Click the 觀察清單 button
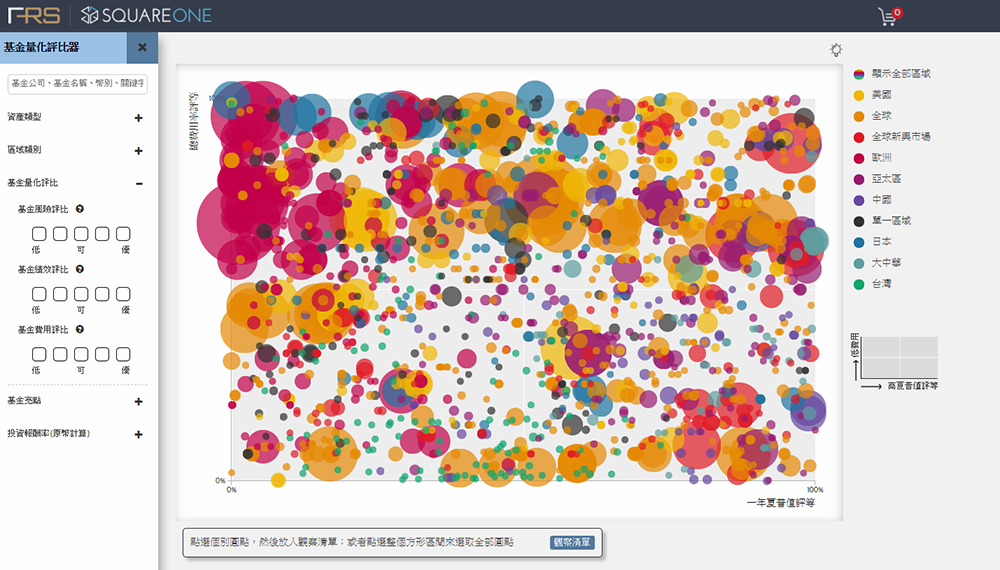The image size is (1000, 570). coord(572,543)
